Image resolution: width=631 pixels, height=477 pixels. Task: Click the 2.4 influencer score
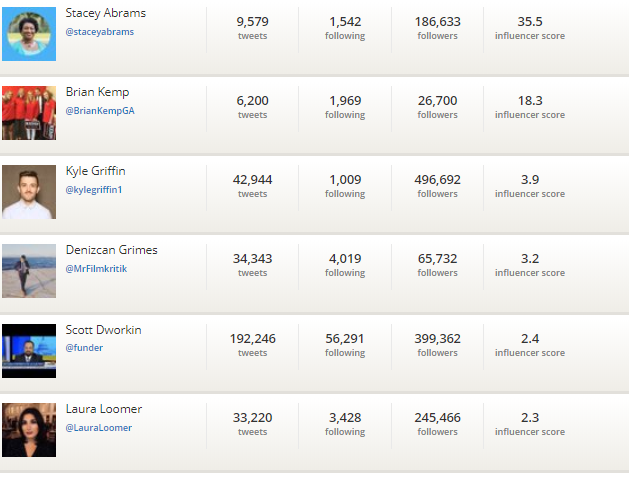point(530,339)
